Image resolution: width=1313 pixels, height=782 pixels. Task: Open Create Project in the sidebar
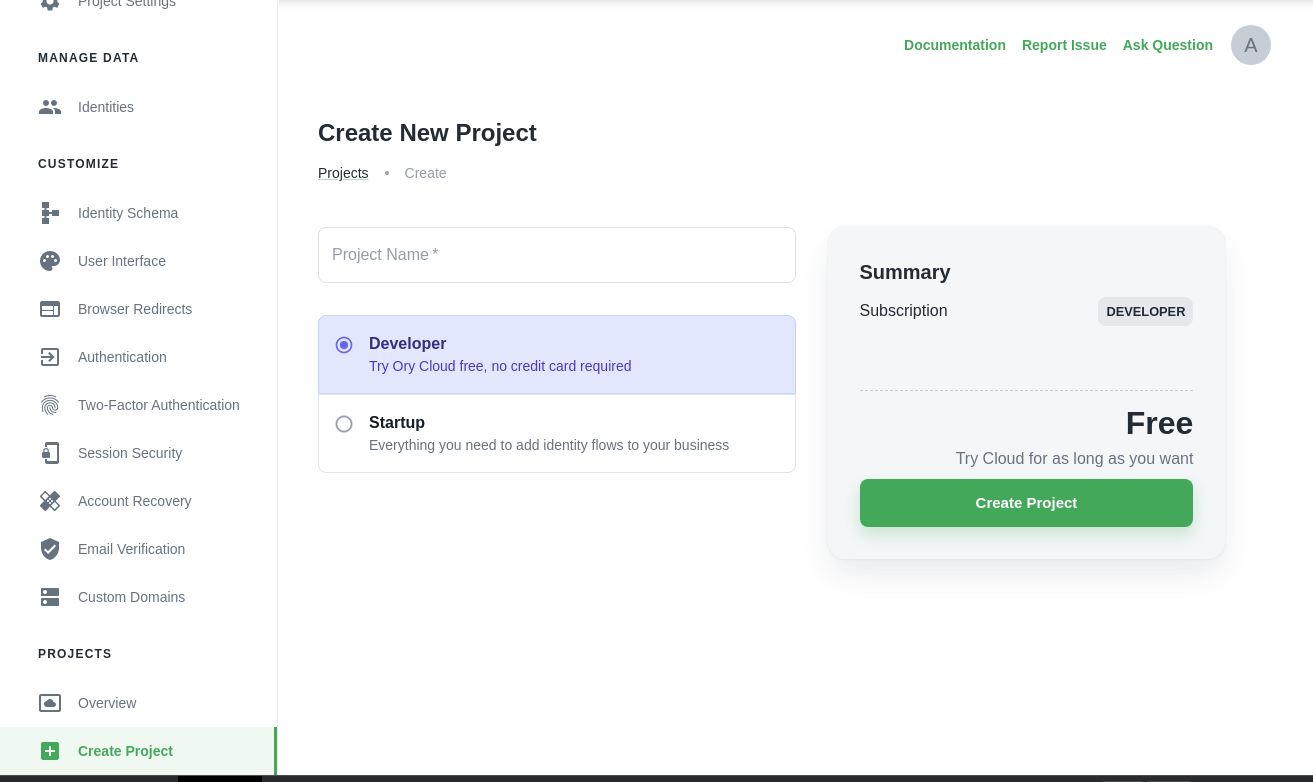[x=125, y=751]
